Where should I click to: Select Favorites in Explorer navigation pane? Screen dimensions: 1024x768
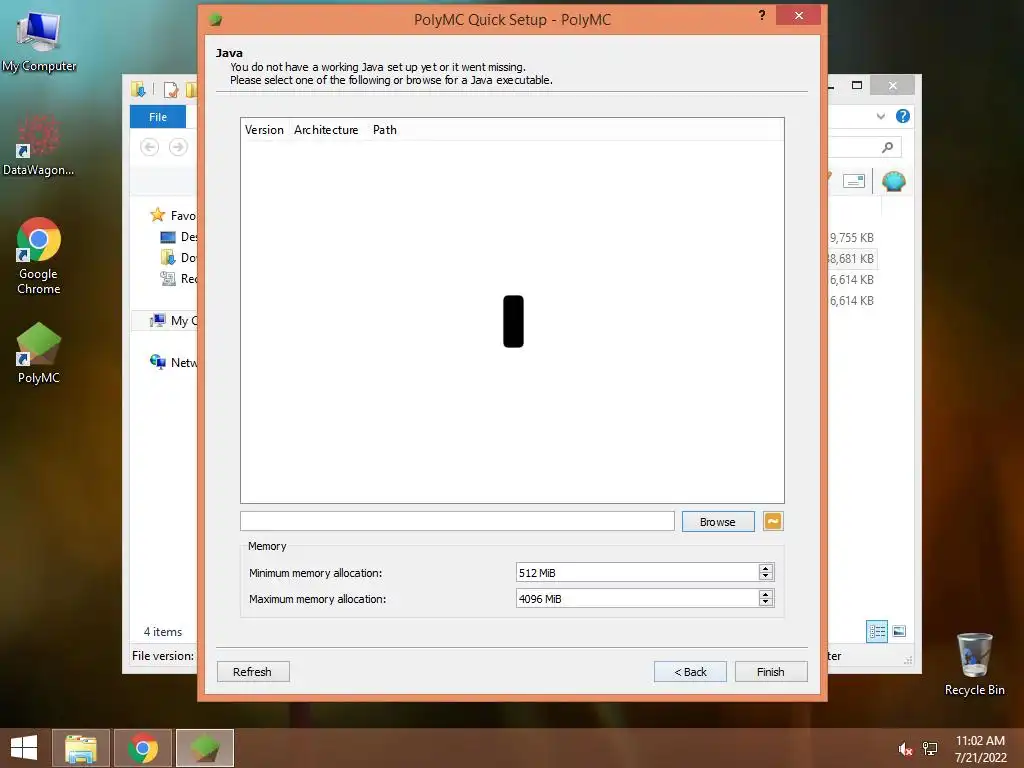tap(174, 216)
